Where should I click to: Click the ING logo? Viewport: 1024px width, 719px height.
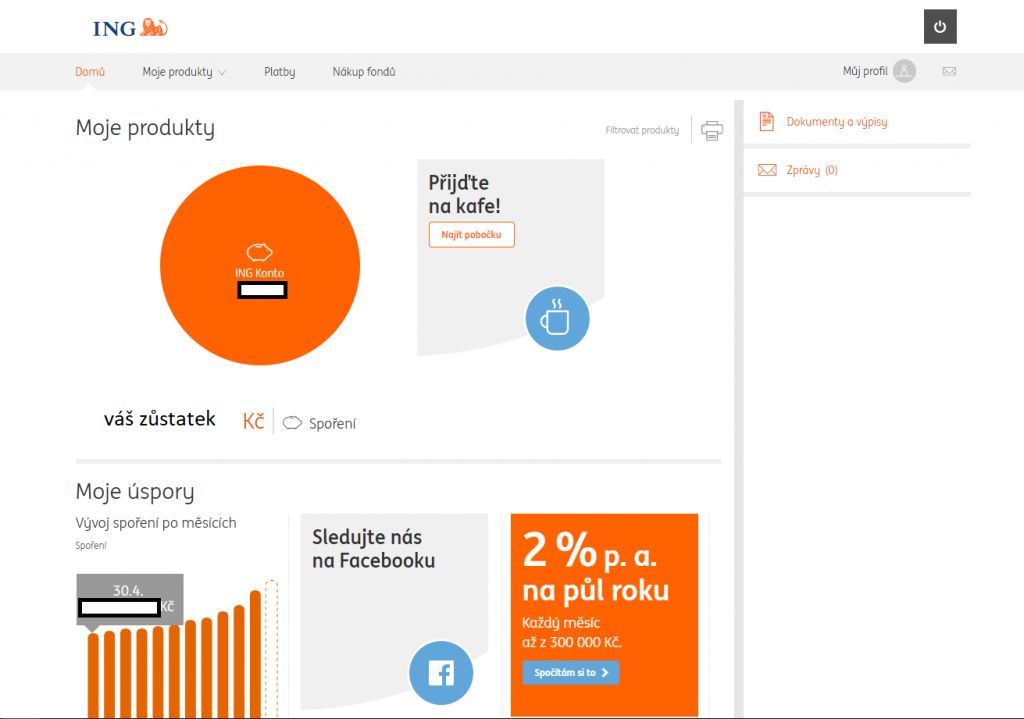pos(130,27)
